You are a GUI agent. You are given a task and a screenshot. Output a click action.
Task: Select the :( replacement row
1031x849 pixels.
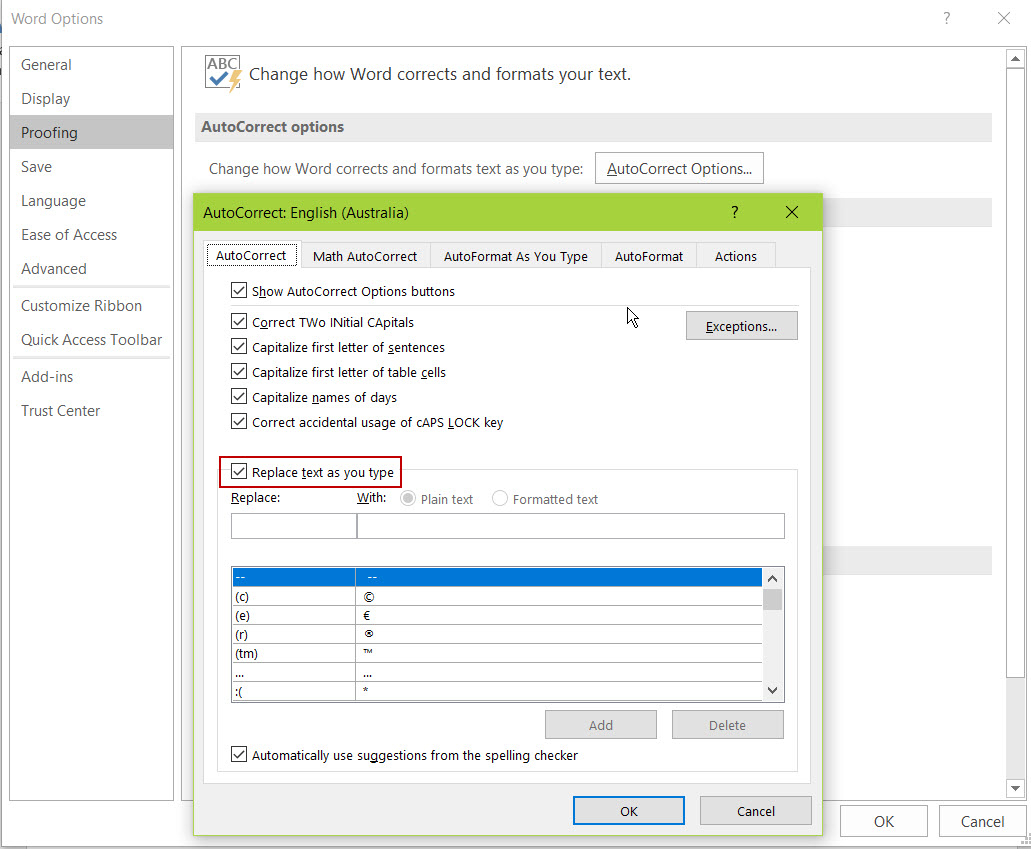click(497, 691)
